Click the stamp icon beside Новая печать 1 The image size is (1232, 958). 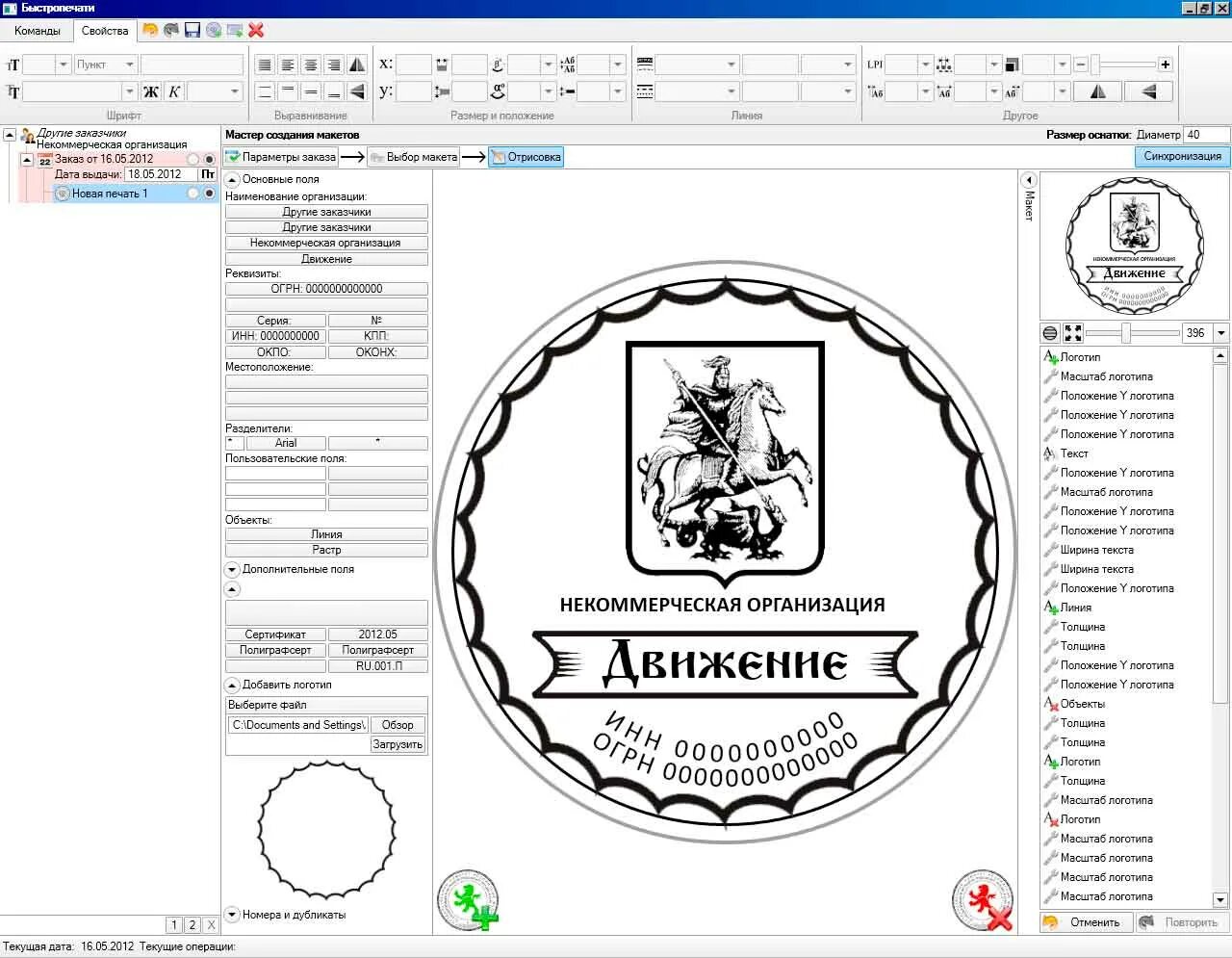pyautogui.click(x=63, y=194)
